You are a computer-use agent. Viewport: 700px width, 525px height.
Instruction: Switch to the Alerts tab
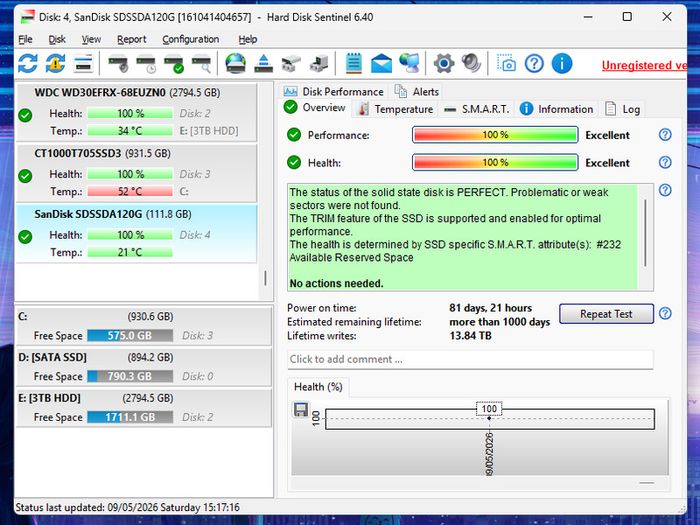(x=417, y=92)
